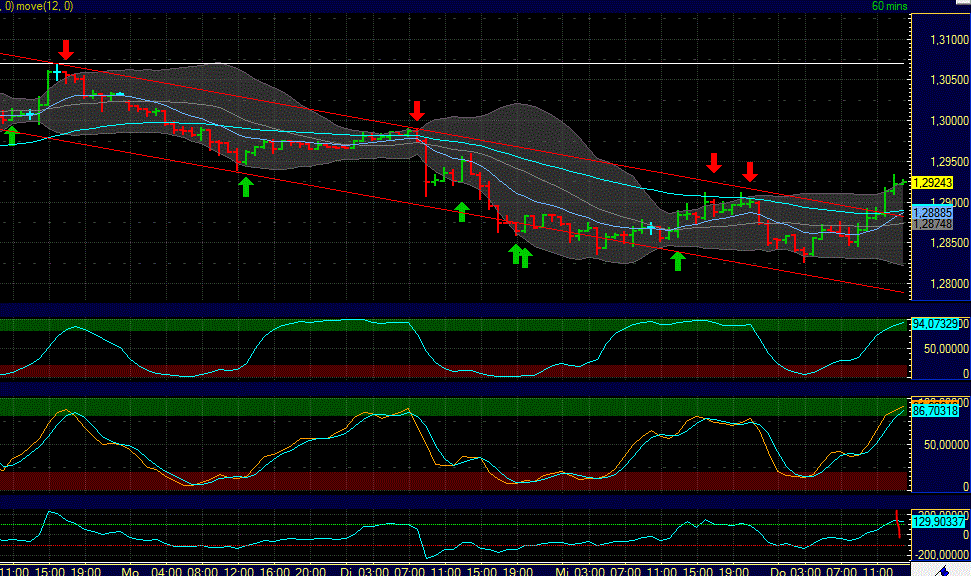The image size is (971, 576).
Task: Select the 86,70318 indicator value box
Action: click(936, 410)
